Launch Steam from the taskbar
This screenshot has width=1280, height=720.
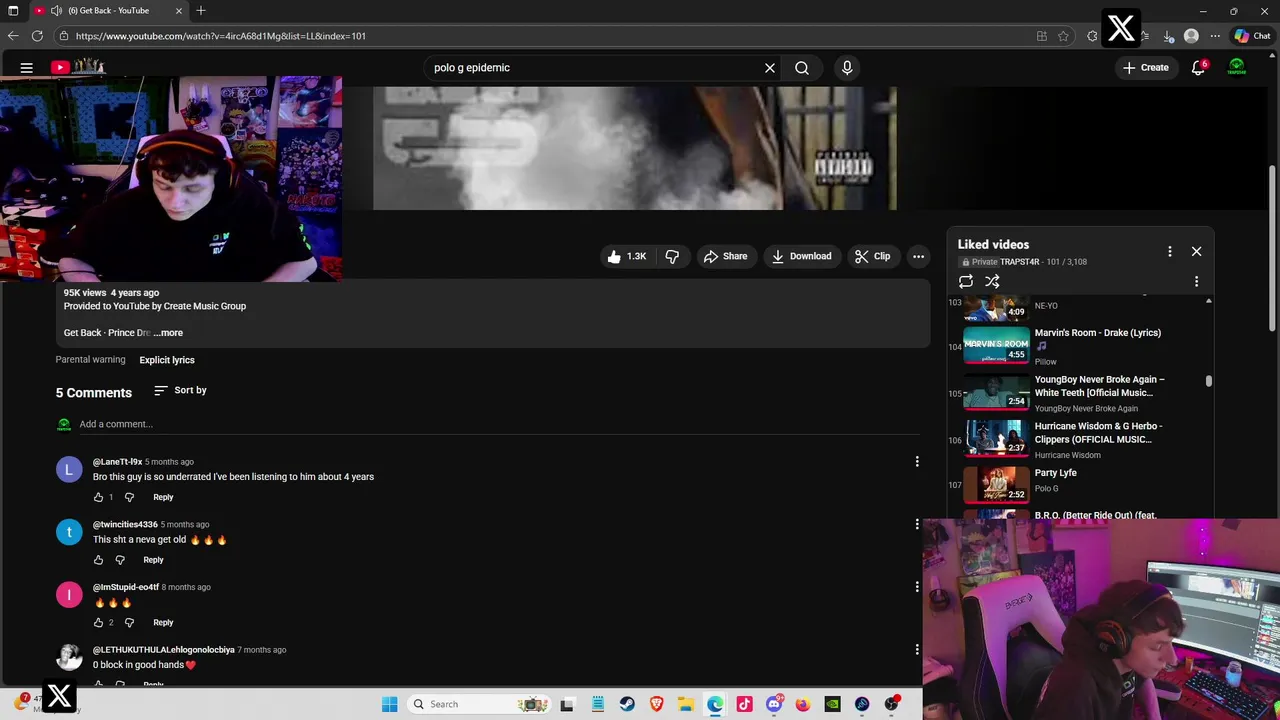pos(627,704)
